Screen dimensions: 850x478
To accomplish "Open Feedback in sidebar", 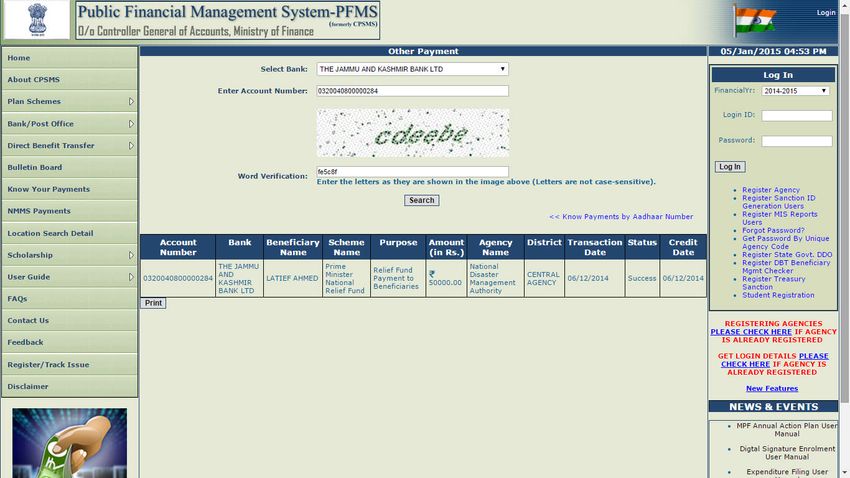I will [x=69, y=343].
